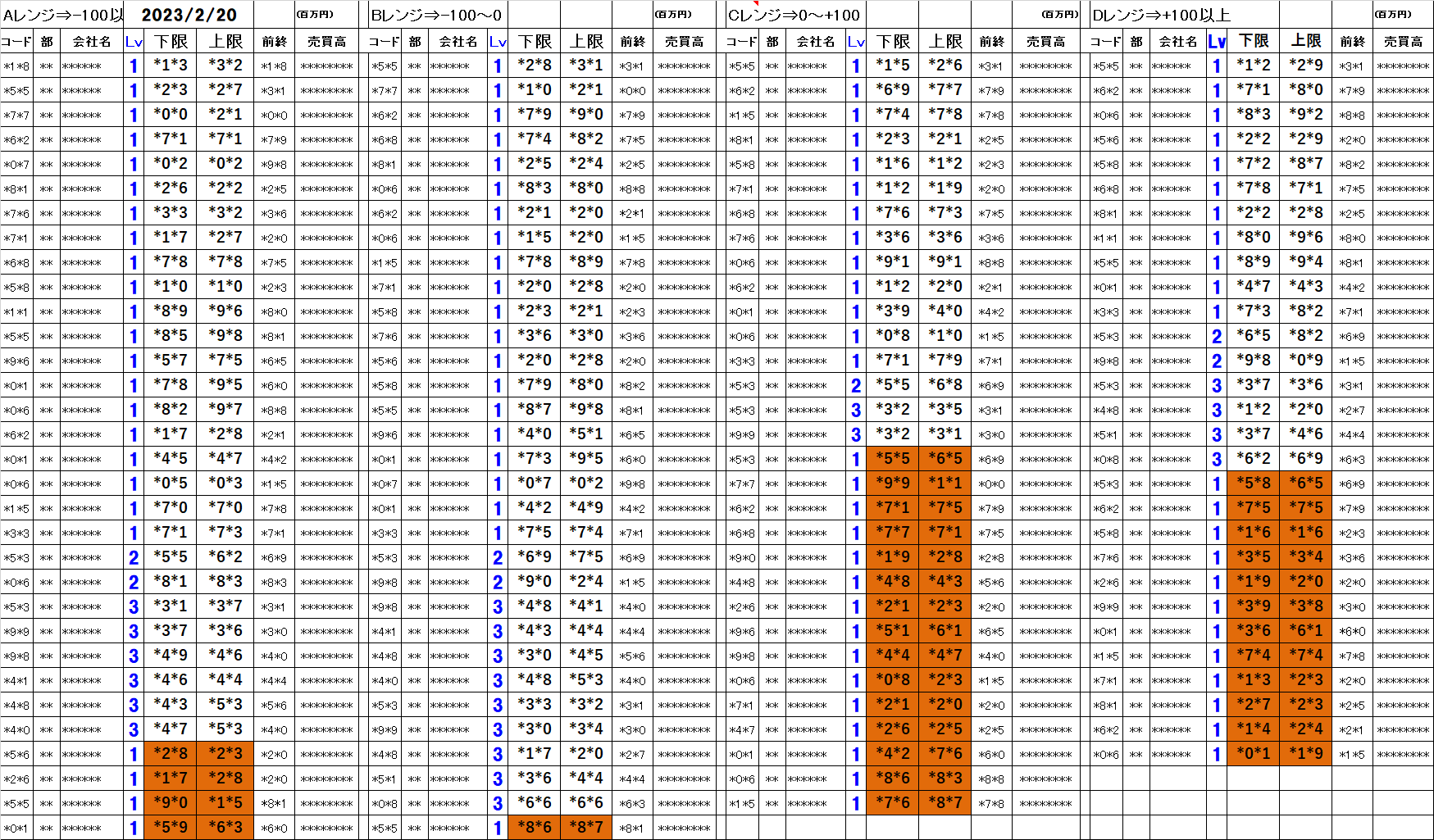Select orange *6*3 cell in A range 上限
1434x840 pixels.
[x=225, y=827]
